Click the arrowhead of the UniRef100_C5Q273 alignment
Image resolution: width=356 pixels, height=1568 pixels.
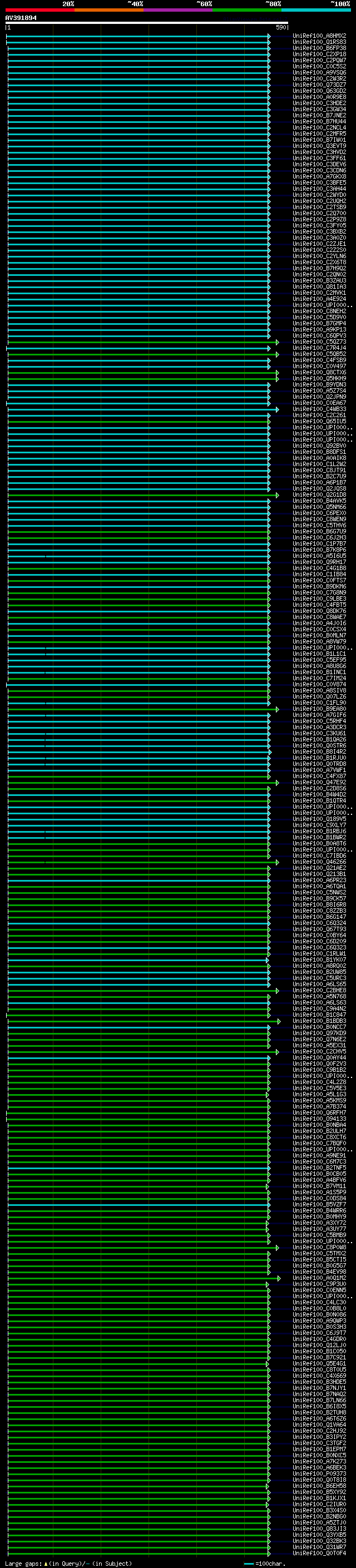[278, 342]
